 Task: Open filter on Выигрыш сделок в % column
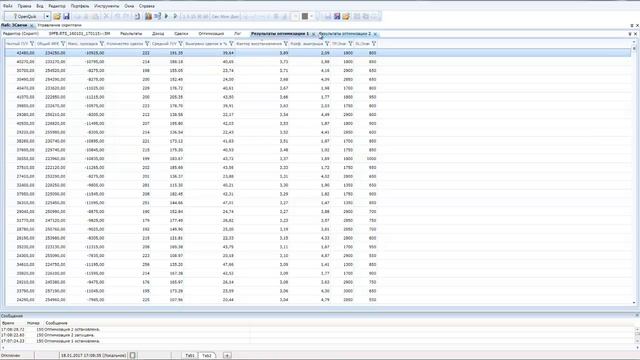[x=231, y=44]
